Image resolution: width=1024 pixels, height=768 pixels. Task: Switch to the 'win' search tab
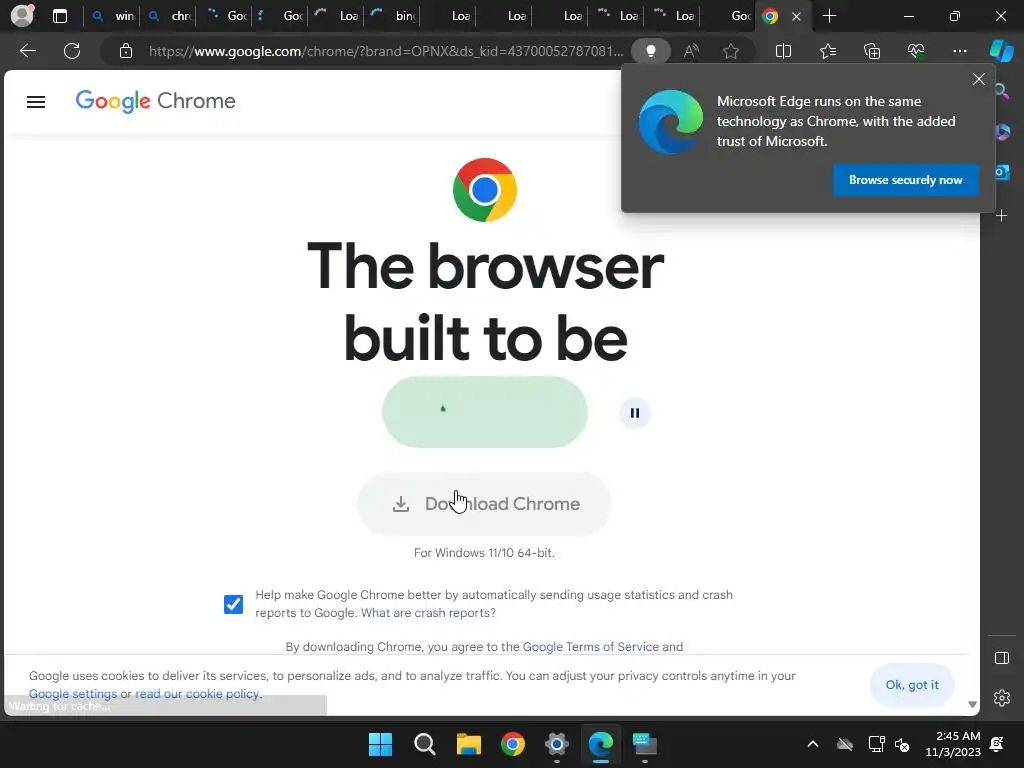(112, 16)
